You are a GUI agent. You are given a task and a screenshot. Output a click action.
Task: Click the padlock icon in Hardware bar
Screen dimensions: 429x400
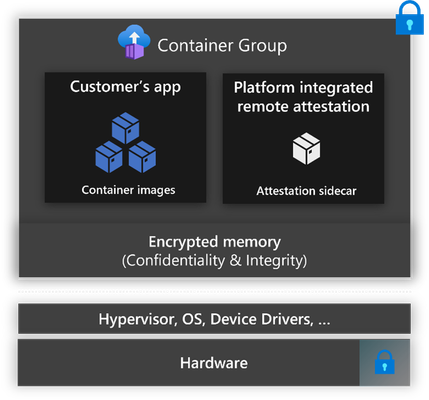(x=385, y=362)
